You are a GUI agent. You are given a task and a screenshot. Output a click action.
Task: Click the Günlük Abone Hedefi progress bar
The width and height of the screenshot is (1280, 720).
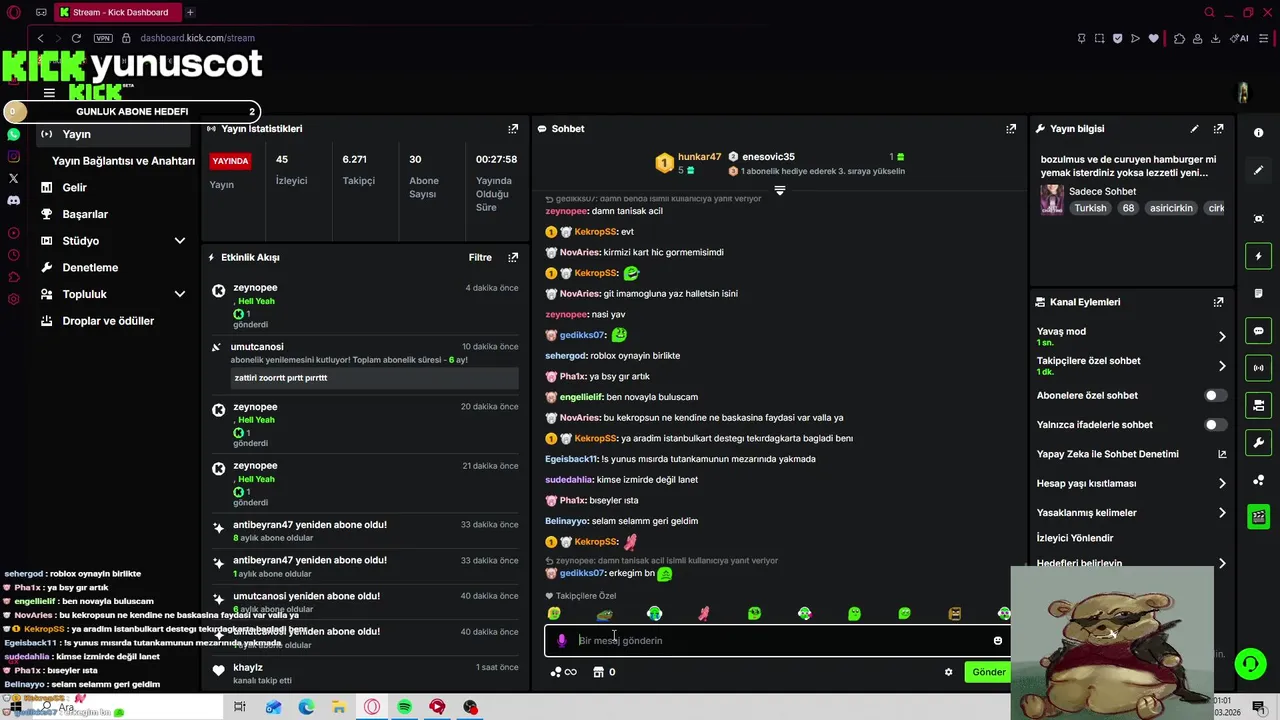point(132,112)
